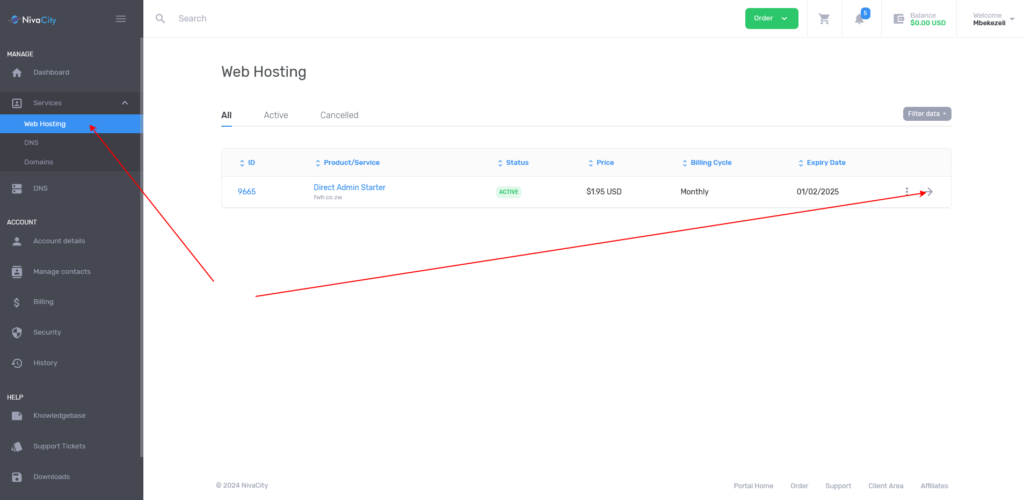Viewport: 1024px width, 500px height.
Task: Click the Client Area footer link
Action: tap(886, 486)
